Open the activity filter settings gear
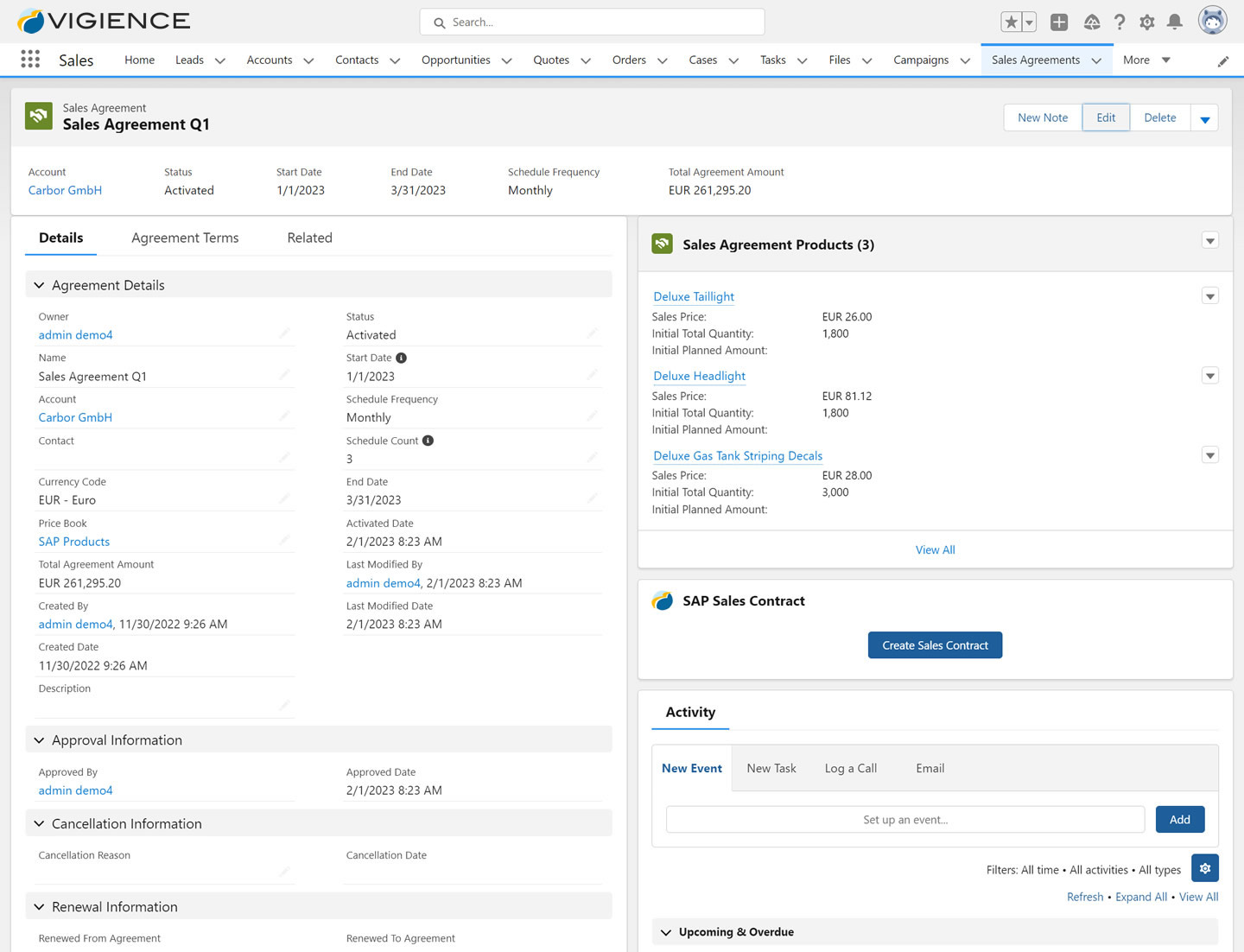Screen dimensions: 1244x952 click(1205, 868)
